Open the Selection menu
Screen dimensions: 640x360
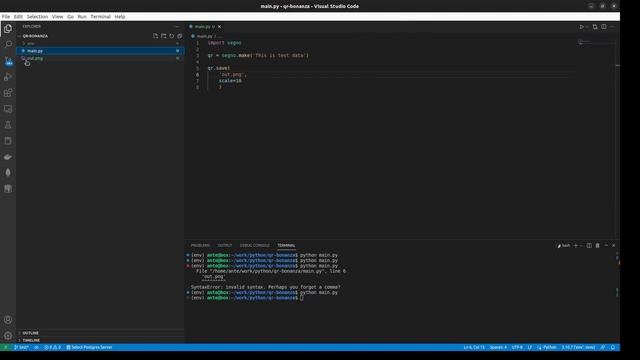click(37, 17)
